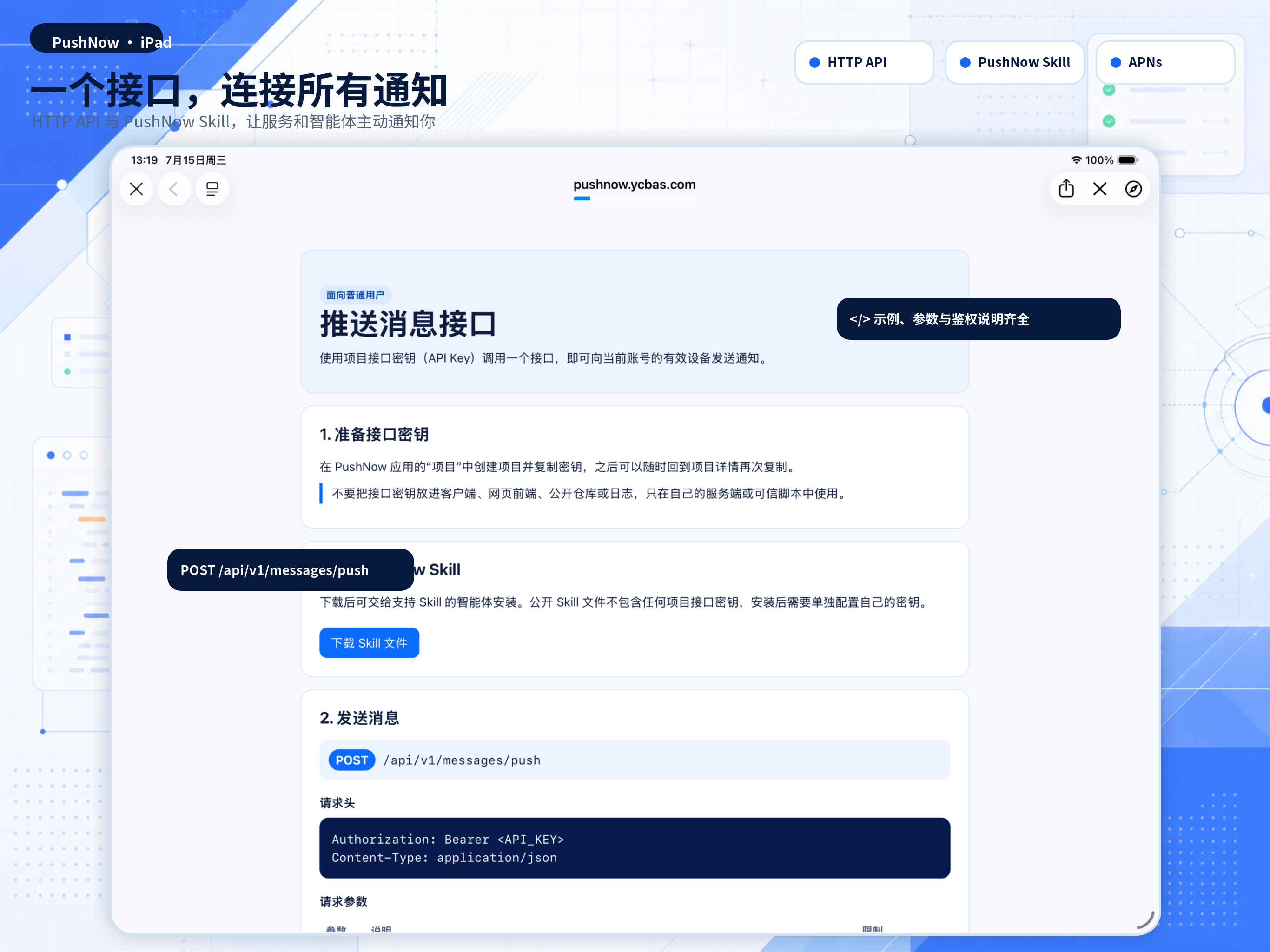Click the 一个接口，连接所有通知 headline
The width and height of the screenshot is (1270, 952).
pos(239,90)
